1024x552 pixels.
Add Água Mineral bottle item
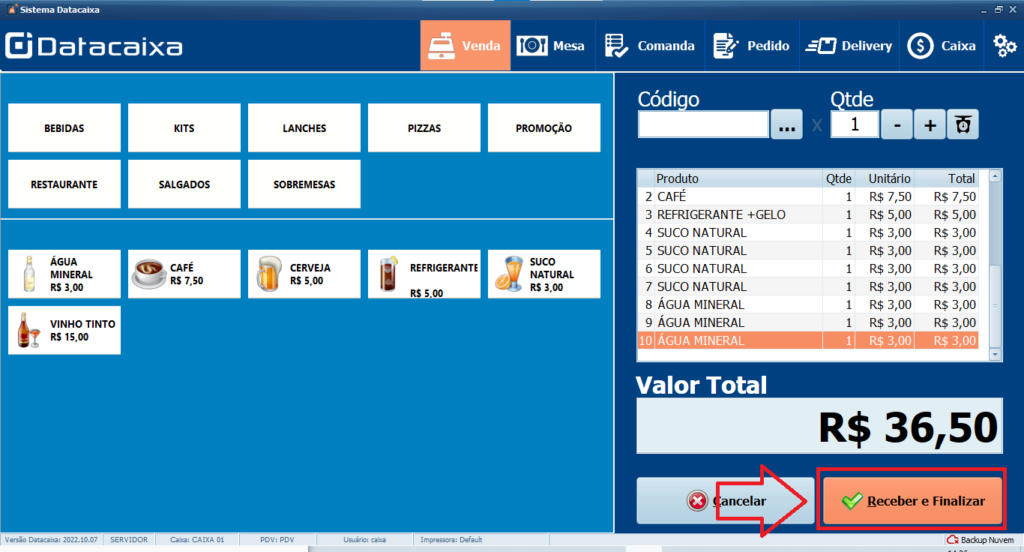coord(64,274)
